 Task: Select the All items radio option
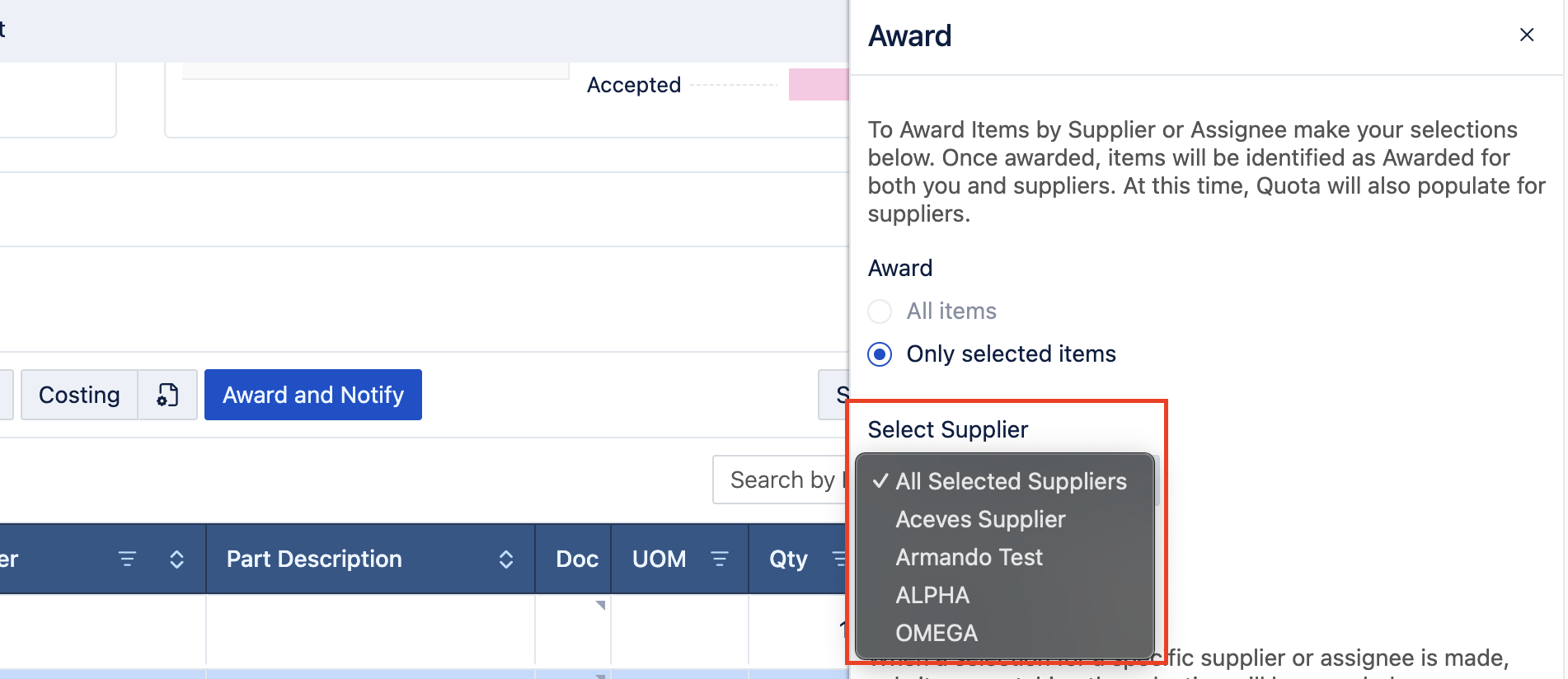point(880,311)
